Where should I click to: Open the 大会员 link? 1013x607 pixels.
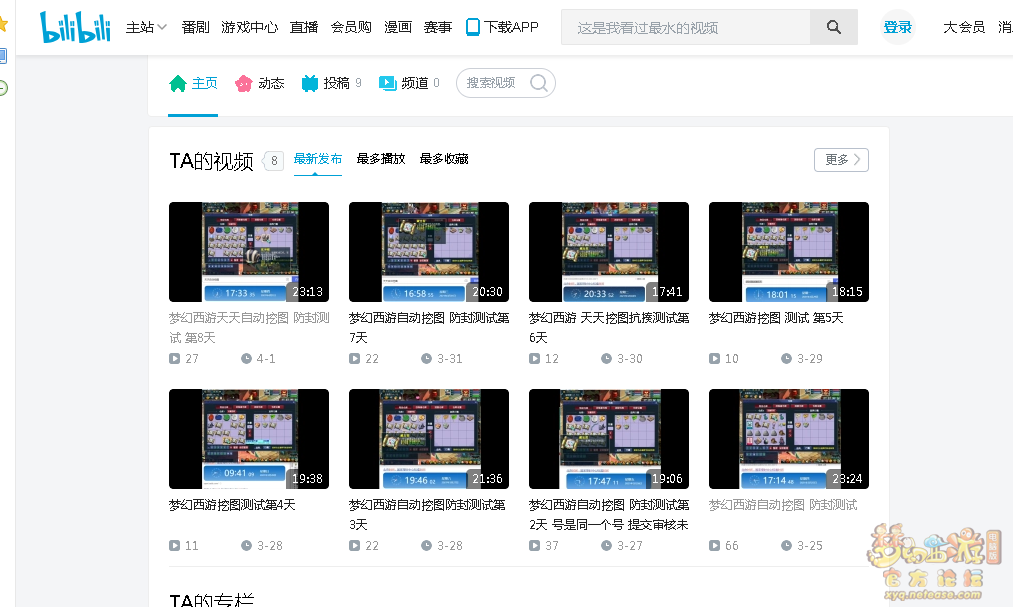click(964, 27)
